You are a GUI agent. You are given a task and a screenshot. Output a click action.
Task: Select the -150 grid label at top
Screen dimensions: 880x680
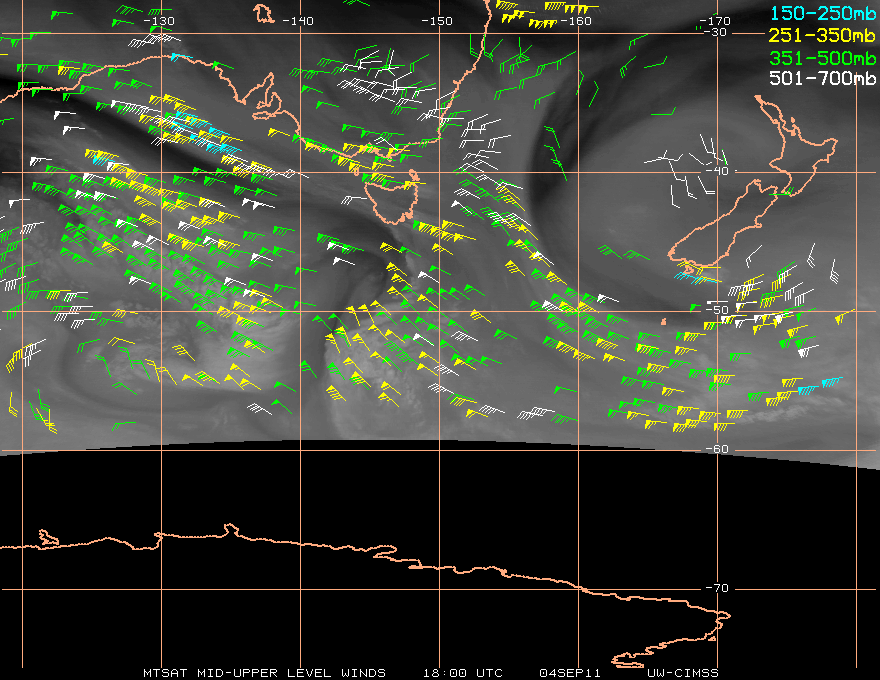coord(437,20)
